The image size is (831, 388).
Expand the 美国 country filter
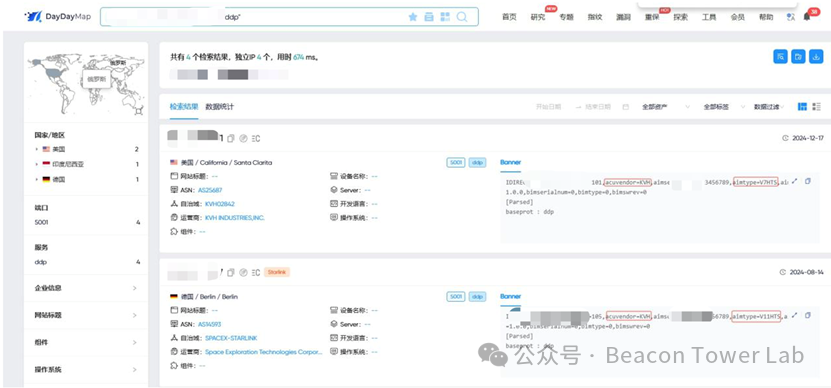(x=37, y=149)
